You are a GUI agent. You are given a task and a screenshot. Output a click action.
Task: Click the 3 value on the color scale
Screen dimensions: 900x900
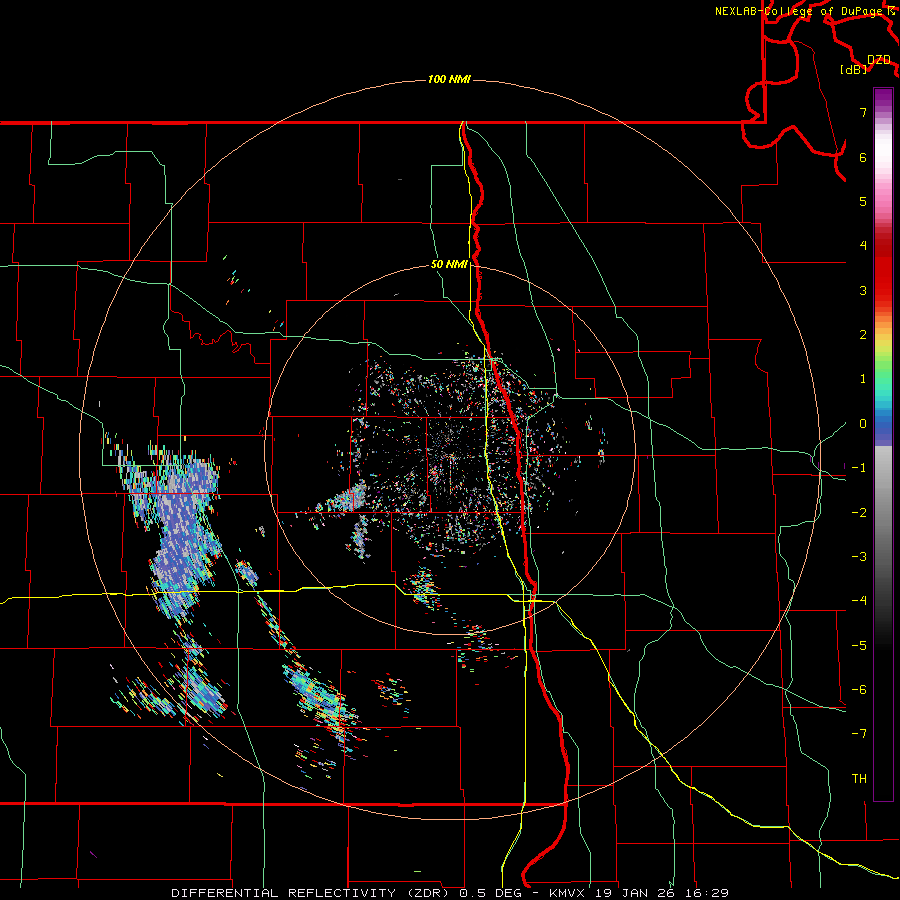863,290
